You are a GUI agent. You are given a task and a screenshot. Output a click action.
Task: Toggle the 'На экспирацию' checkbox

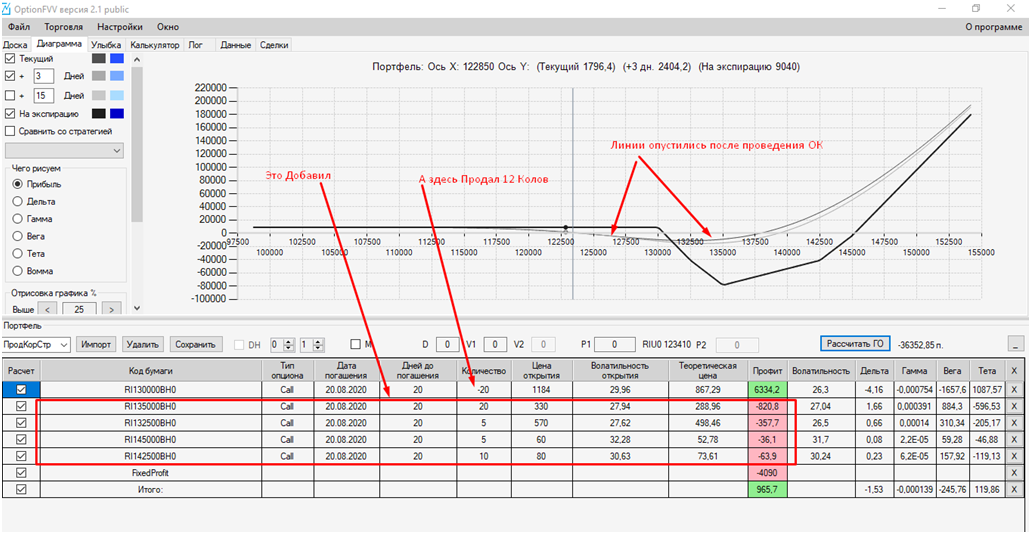tap(10, 113)
